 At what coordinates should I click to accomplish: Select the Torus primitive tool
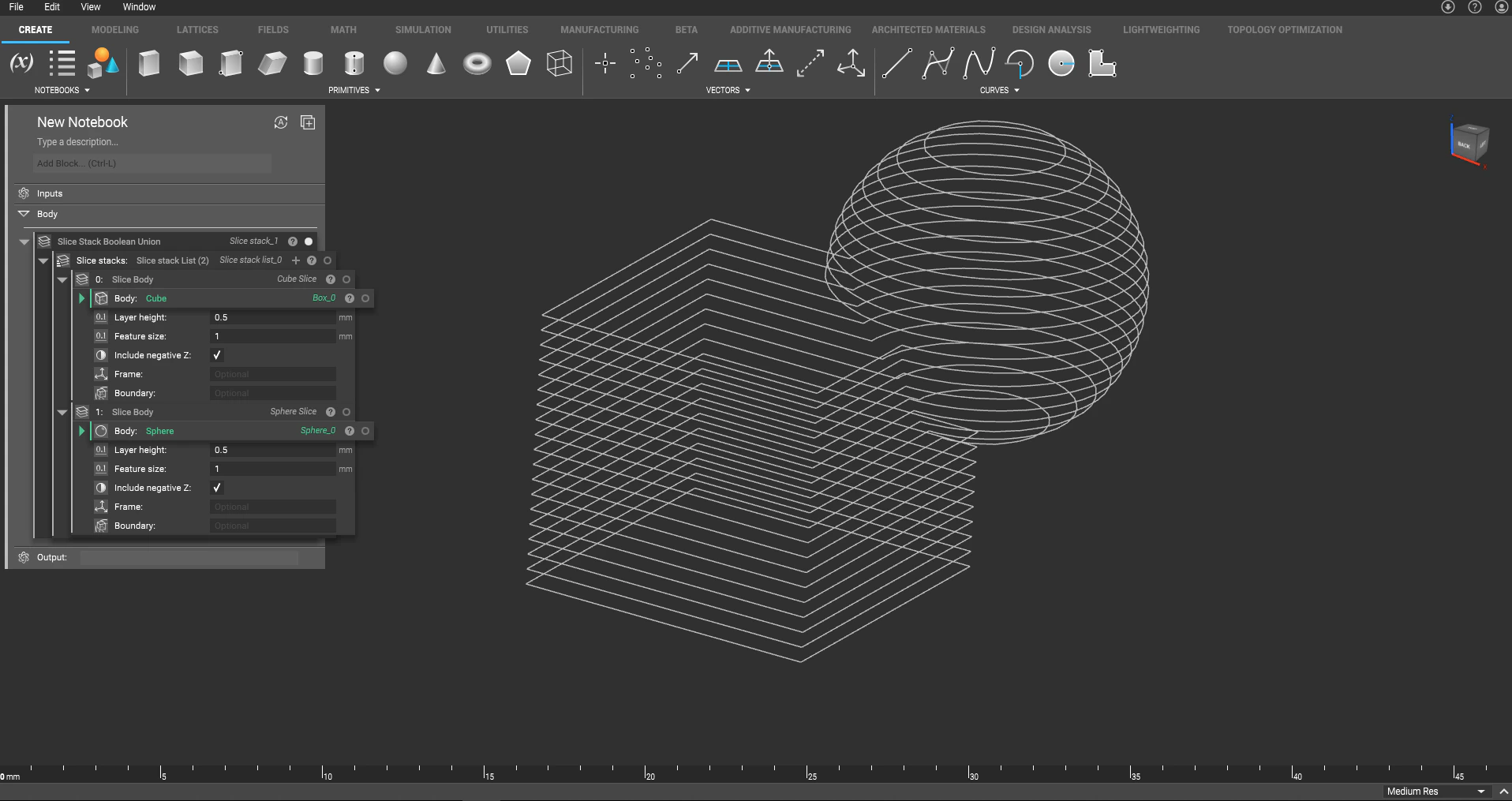pyautogui.click(x=477, y=63)
